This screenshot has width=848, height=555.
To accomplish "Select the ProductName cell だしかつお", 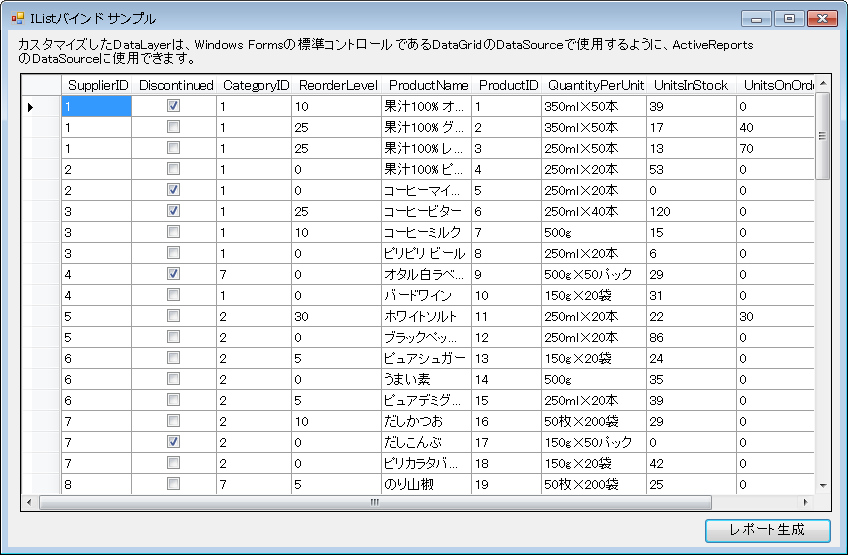I will point(426,421).
